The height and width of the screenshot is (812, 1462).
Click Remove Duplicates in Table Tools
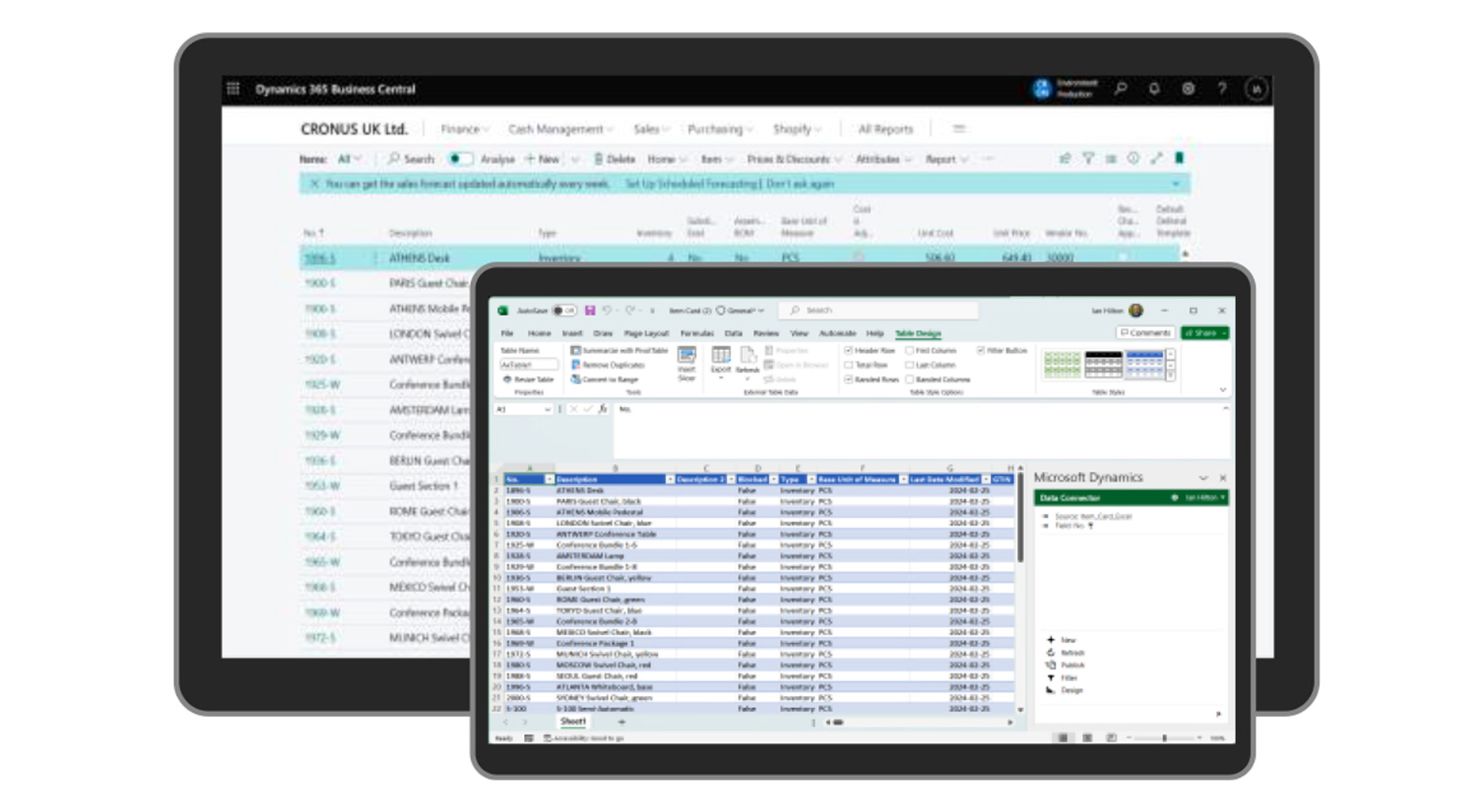[608, 365]
